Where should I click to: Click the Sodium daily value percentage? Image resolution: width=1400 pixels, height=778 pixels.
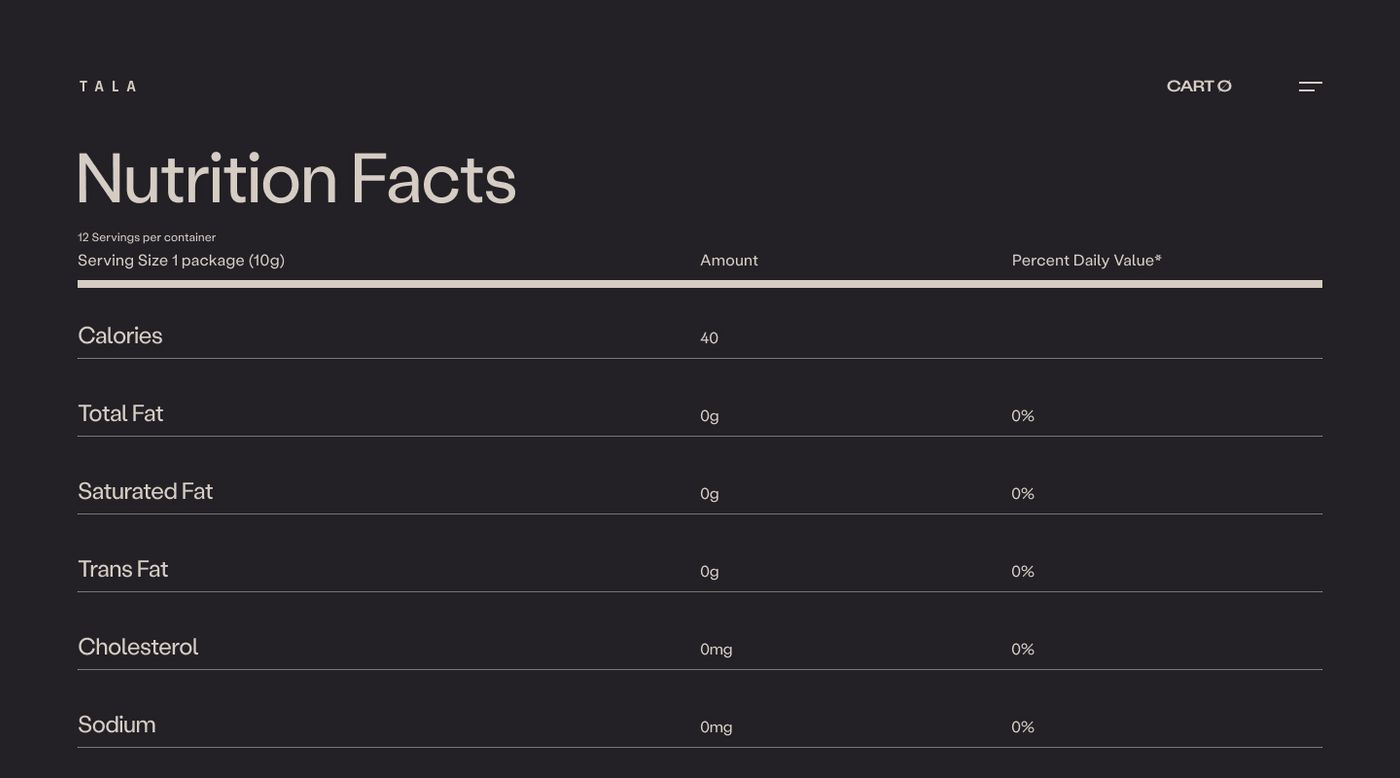(1022, 728)
